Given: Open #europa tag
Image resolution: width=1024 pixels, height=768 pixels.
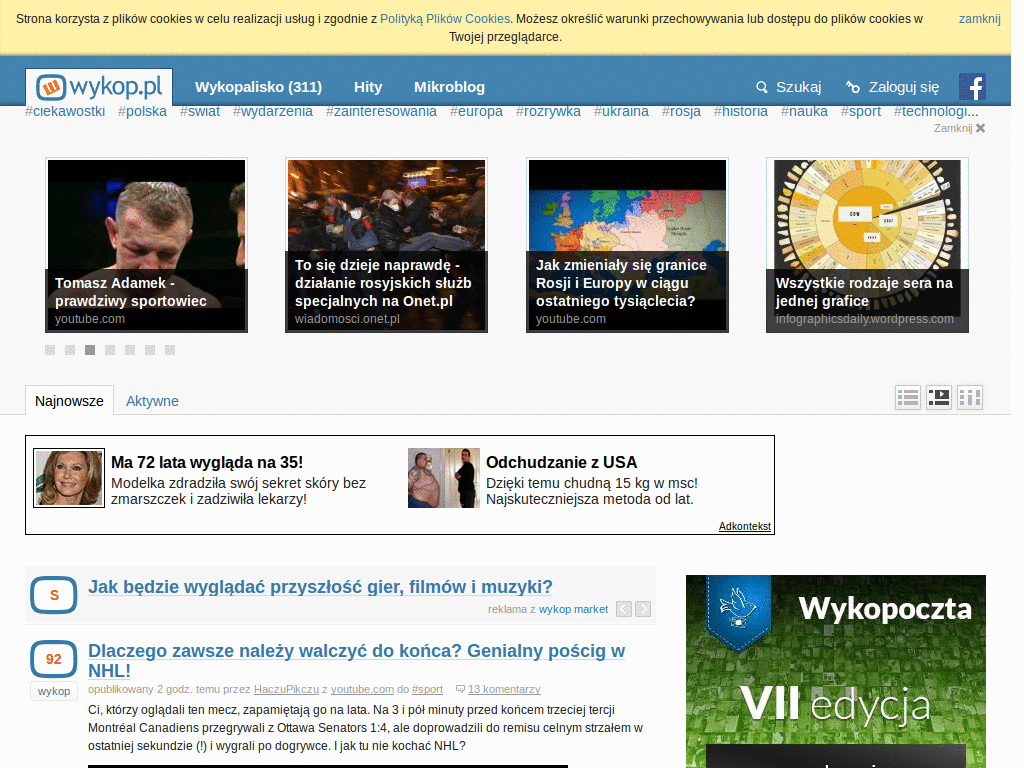Looking at the screenshot, I should coord(476,112).
